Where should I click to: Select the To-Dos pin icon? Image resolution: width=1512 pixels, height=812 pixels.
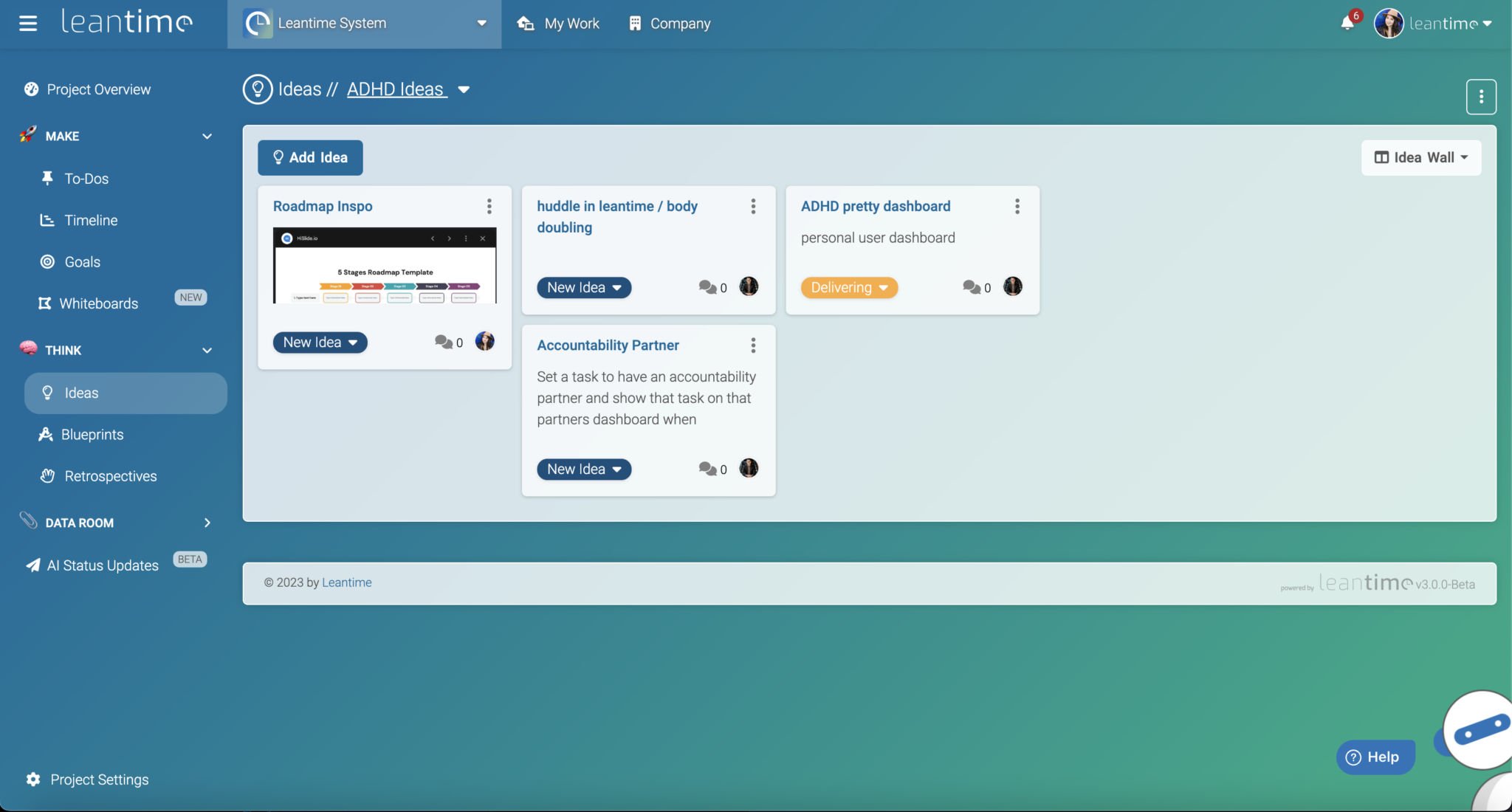(x=47, y=178)
